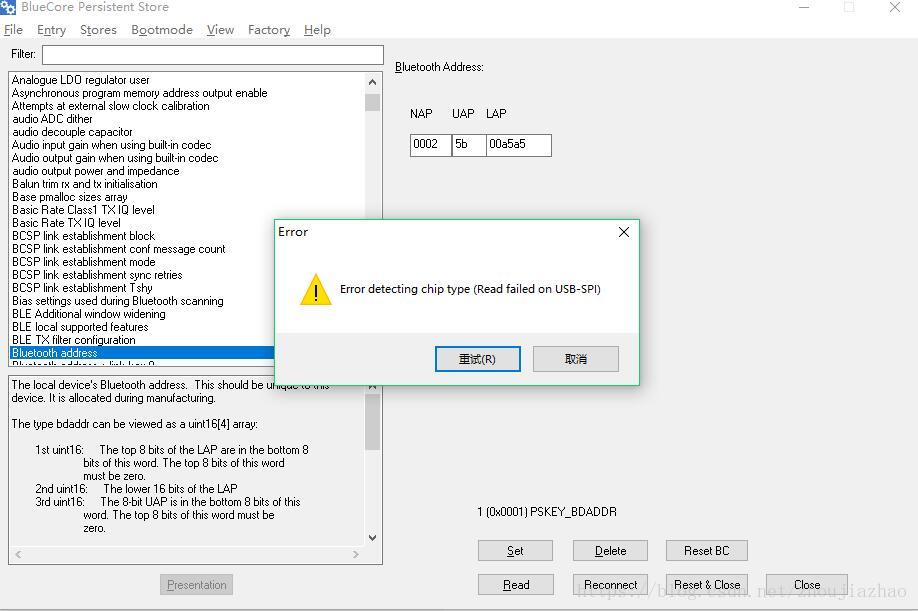Select 'Basic Rate Class1 TX IQ level'

[x=83, y=210]
